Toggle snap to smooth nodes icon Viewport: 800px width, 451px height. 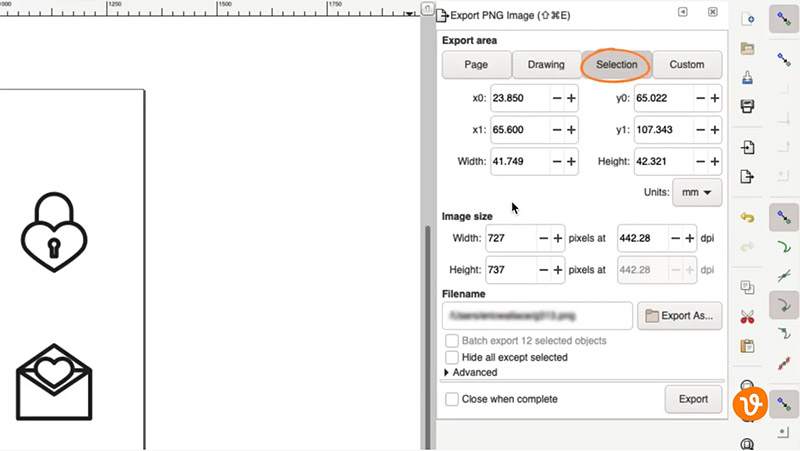pyautogui.click(x=784, y=334)
